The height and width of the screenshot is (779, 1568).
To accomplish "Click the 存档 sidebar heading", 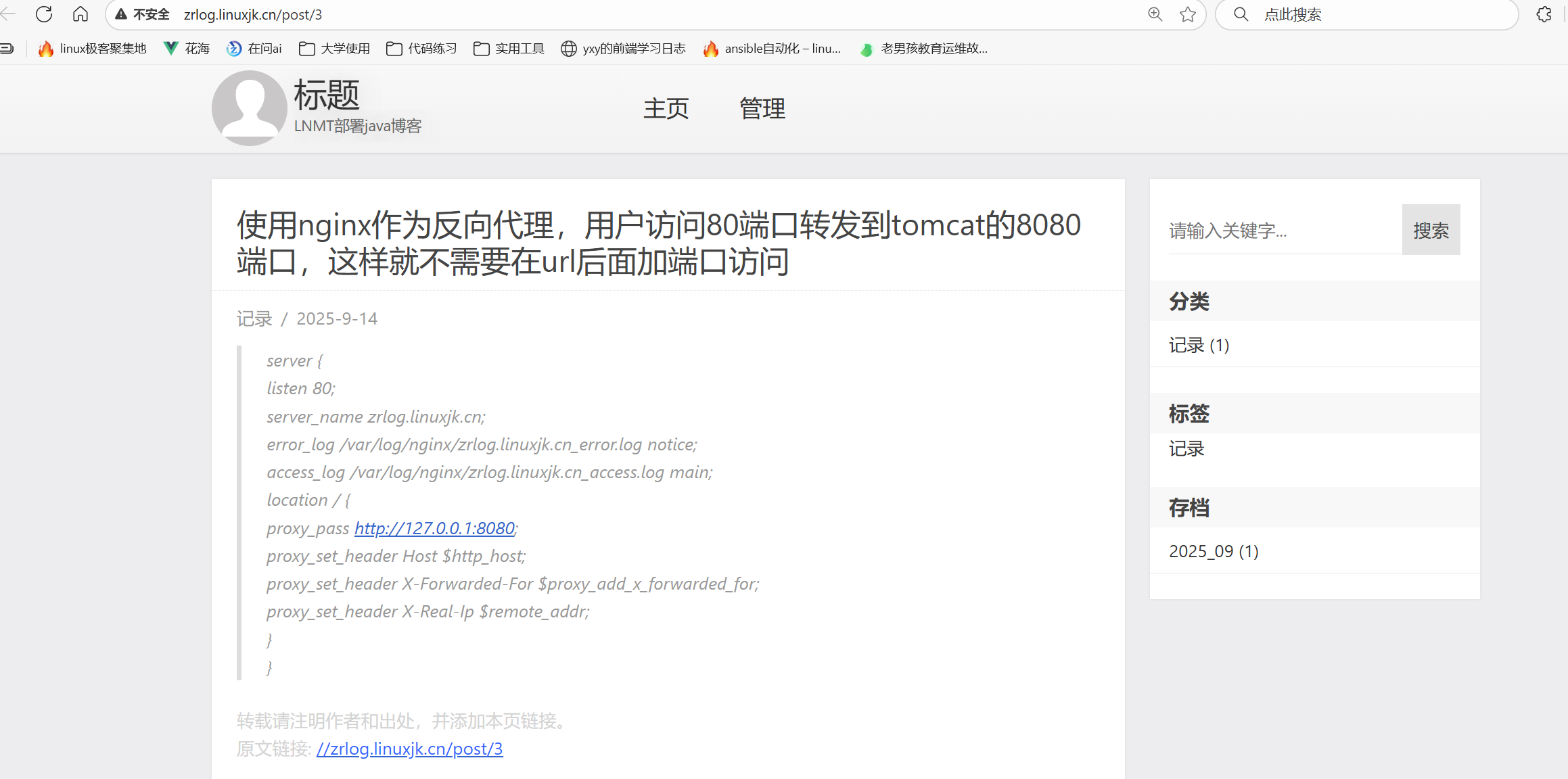I will click(1189, 507).
